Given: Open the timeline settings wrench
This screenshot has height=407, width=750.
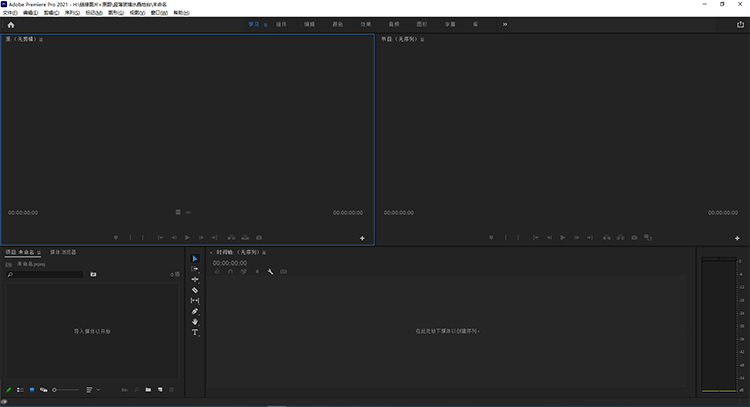Looking at the screenshot, I should [x=270, y=272].
